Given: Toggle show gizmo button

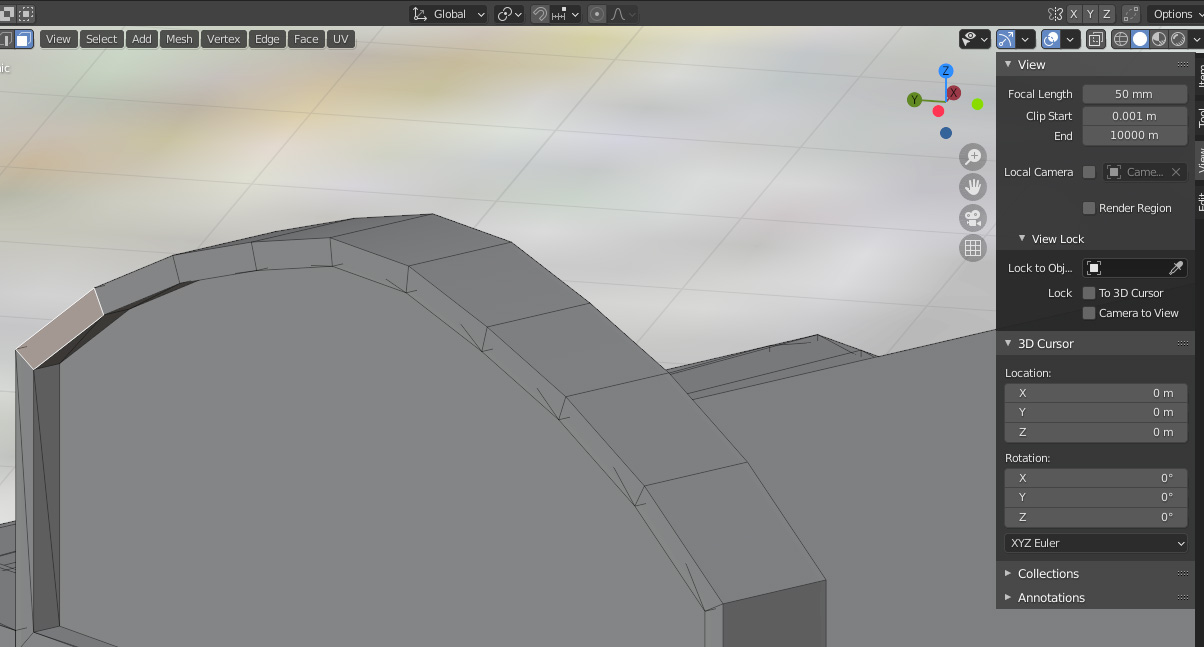Looking at the screenshot, I should 1006,39.
